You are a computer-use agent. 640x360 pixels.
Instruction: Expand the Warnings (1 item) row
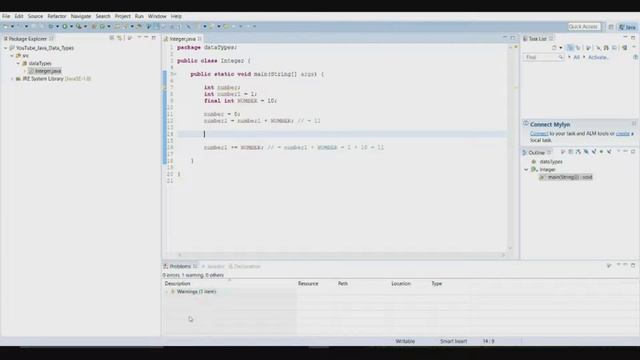point(167,292)
